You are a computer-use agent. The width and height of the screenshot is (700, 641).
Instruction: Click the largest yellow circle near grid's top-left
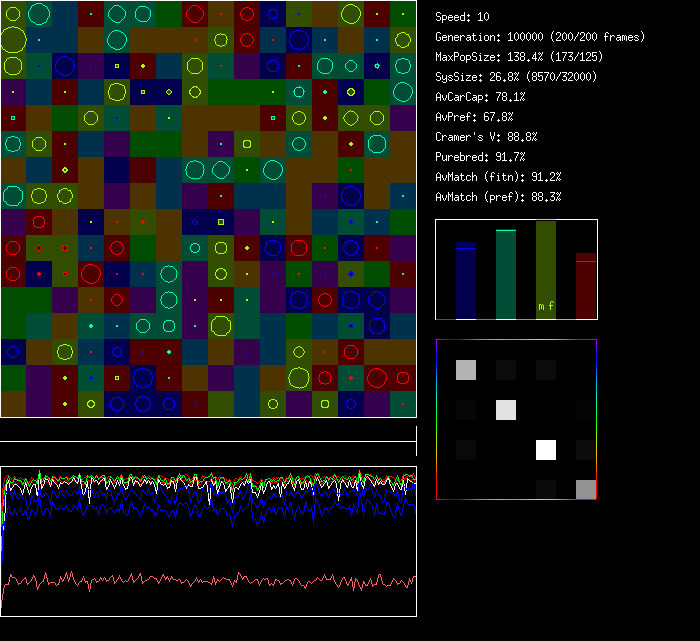pyautogui.click(x=13, y=40)
